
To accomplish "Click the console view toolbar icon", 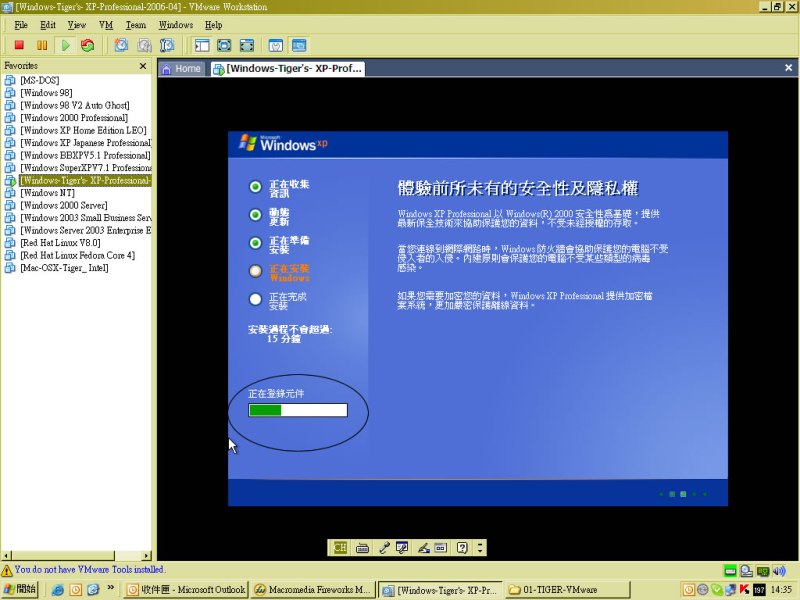I will (299, 45).
